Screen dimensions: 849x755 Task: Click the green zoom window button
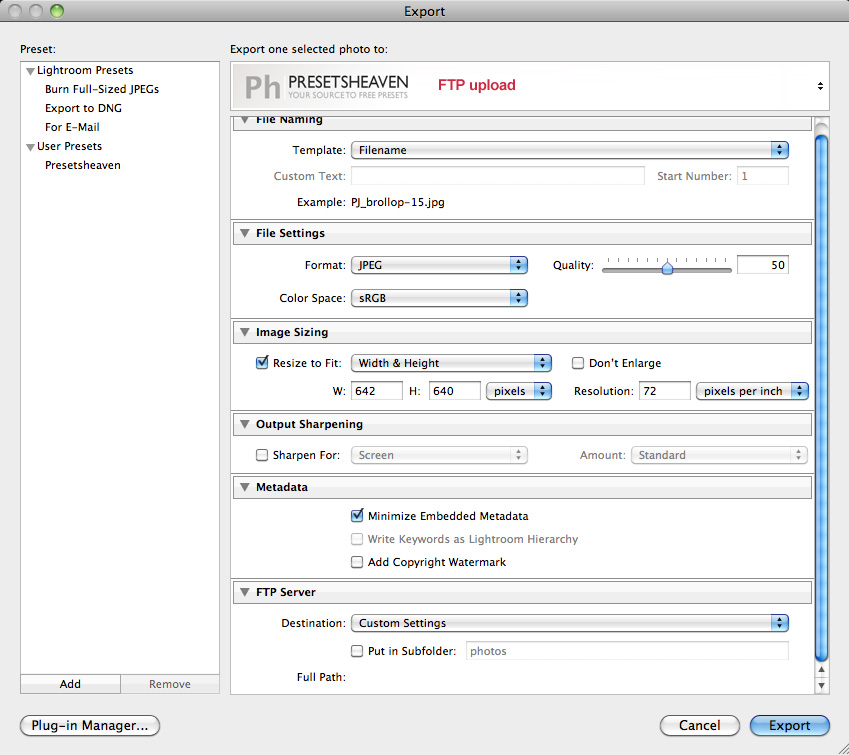57,11
